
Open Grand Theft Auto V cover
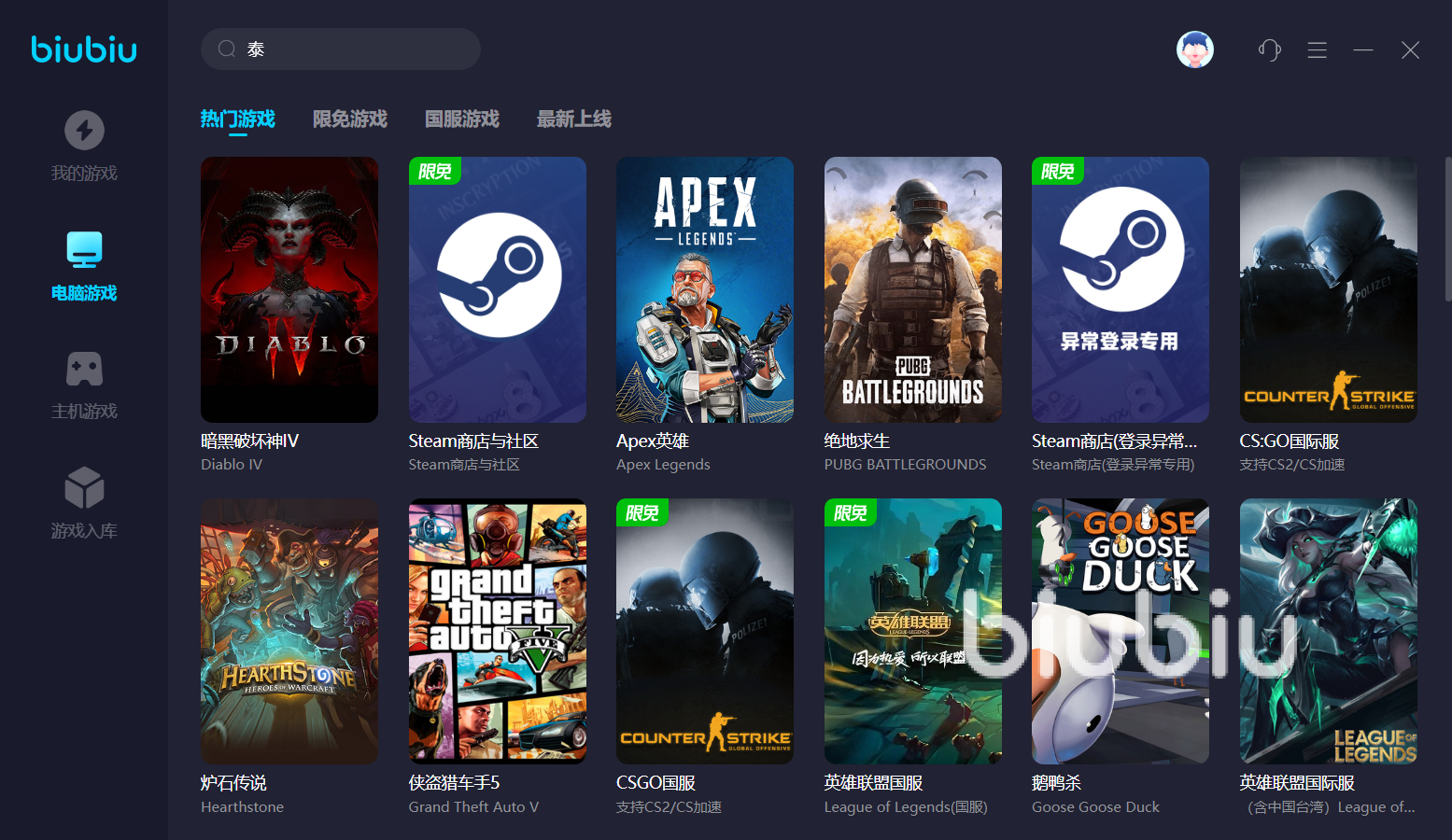497,631
